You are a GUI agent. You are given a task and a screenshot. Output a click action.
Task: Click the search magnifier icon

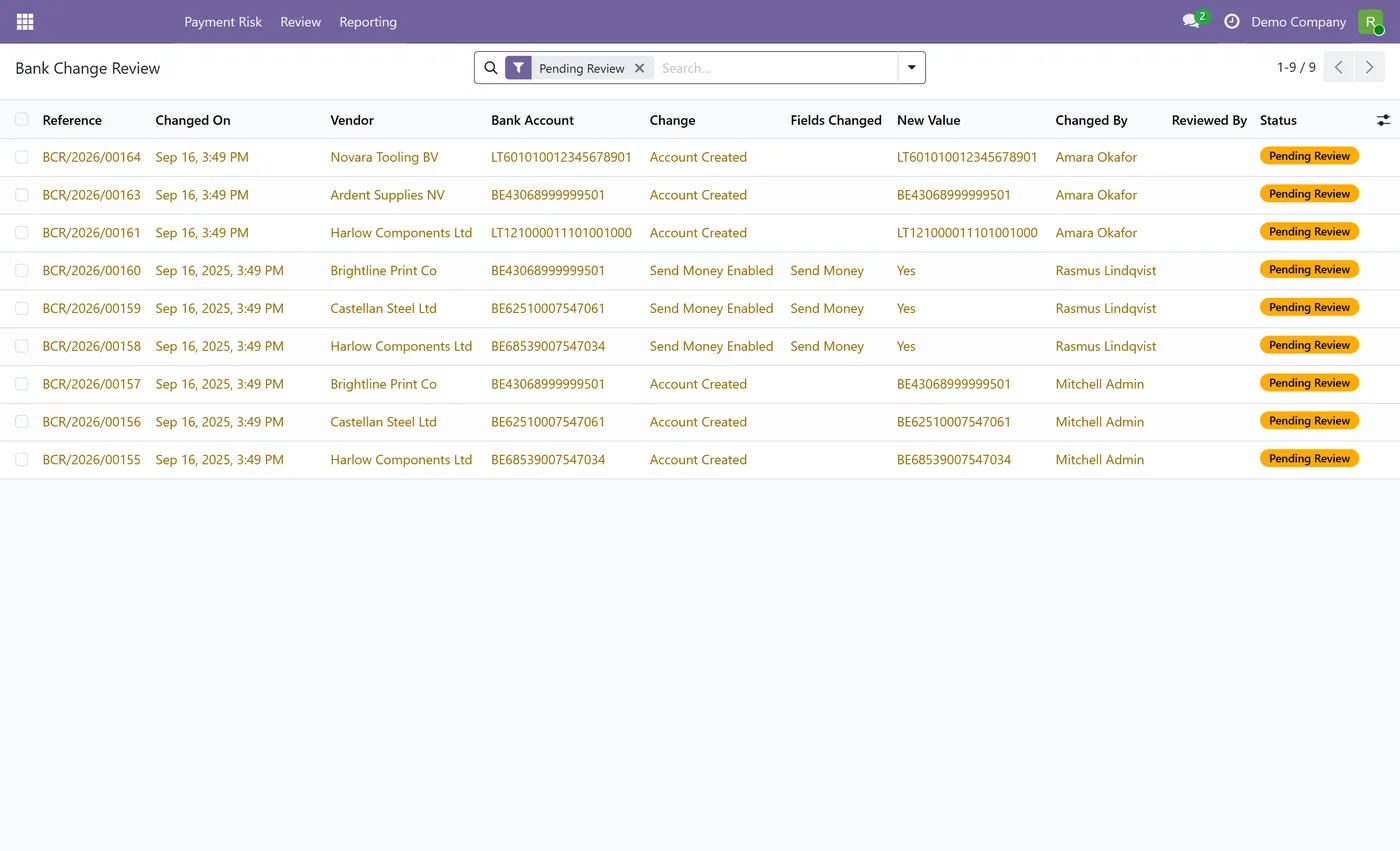pyautogui.click(x=490, y=68)
